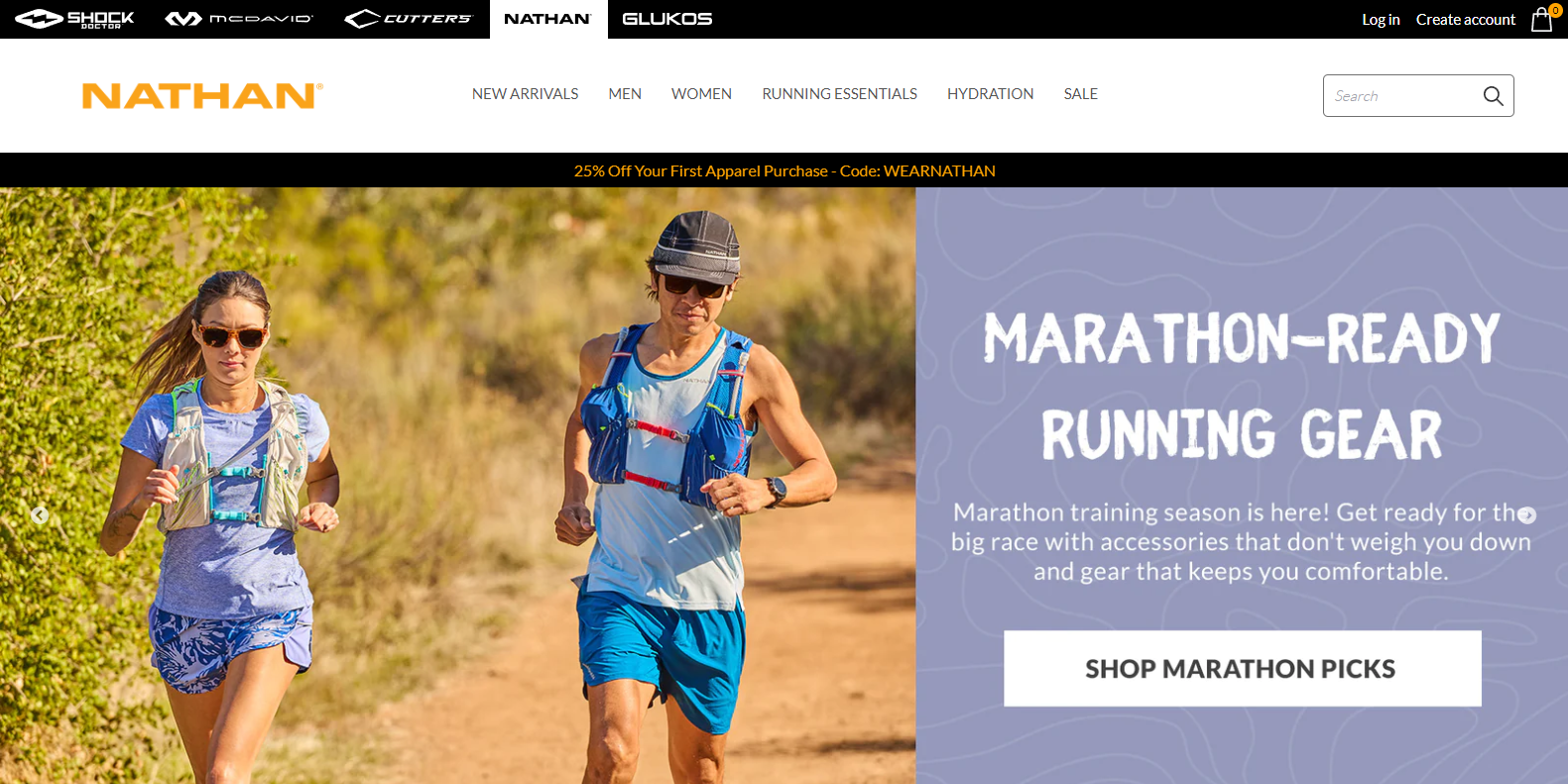1568x784 pixels.
Task: Click the Log in link
Action: 1381,20
